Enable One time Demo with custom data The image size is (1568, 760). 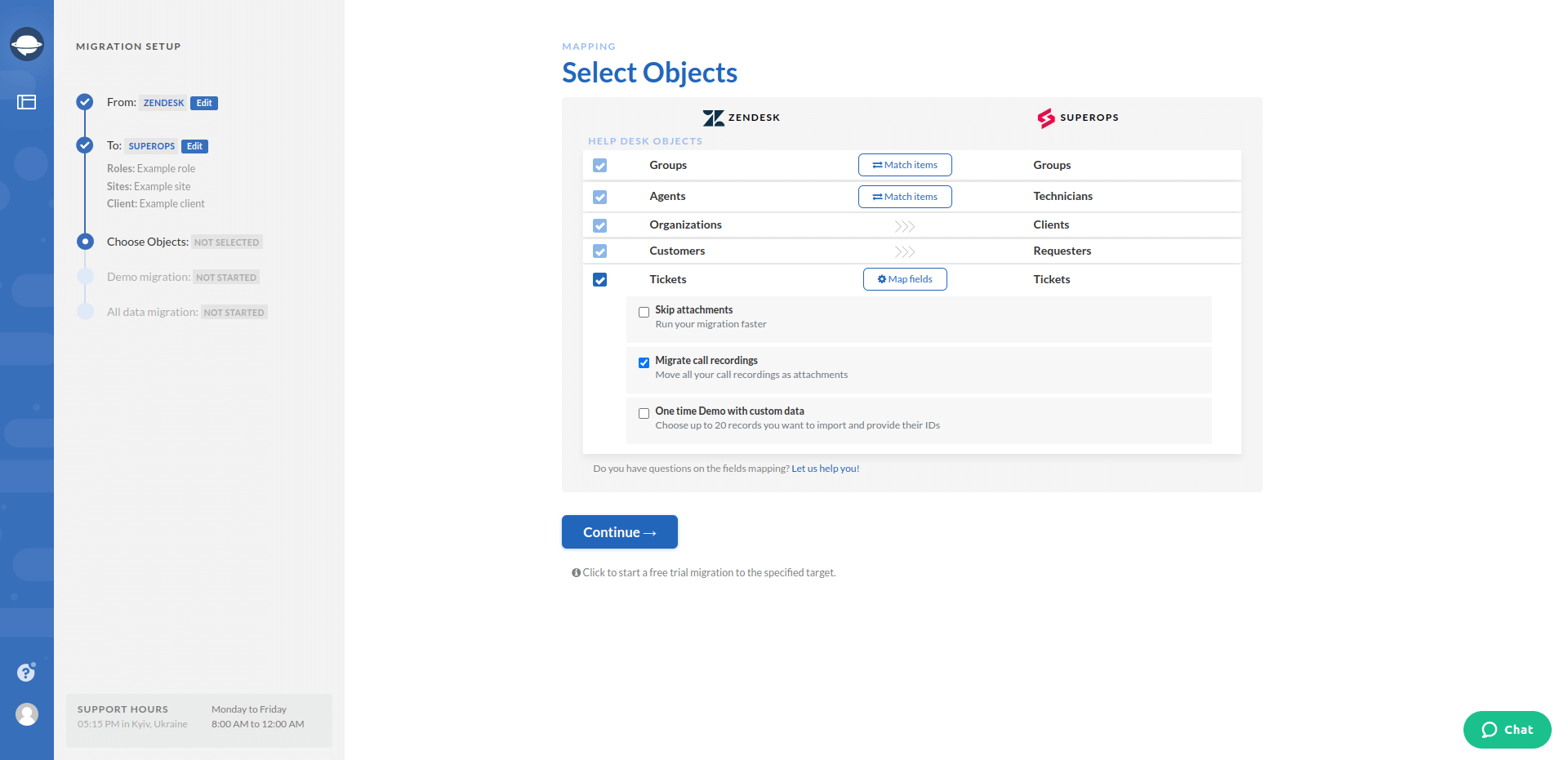coord(644,413)
